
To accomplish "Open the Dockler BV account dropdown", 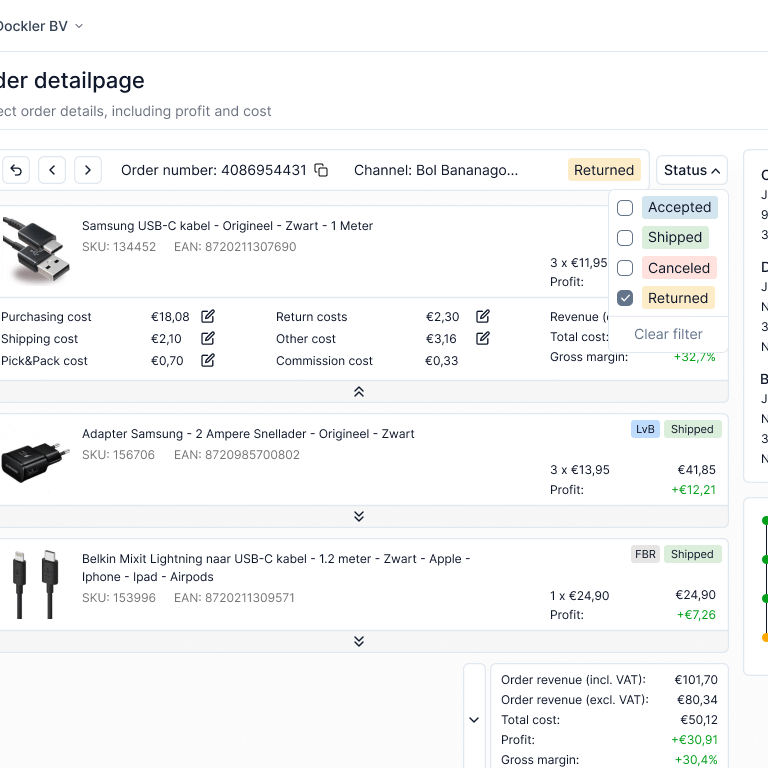I will [42, 26].
